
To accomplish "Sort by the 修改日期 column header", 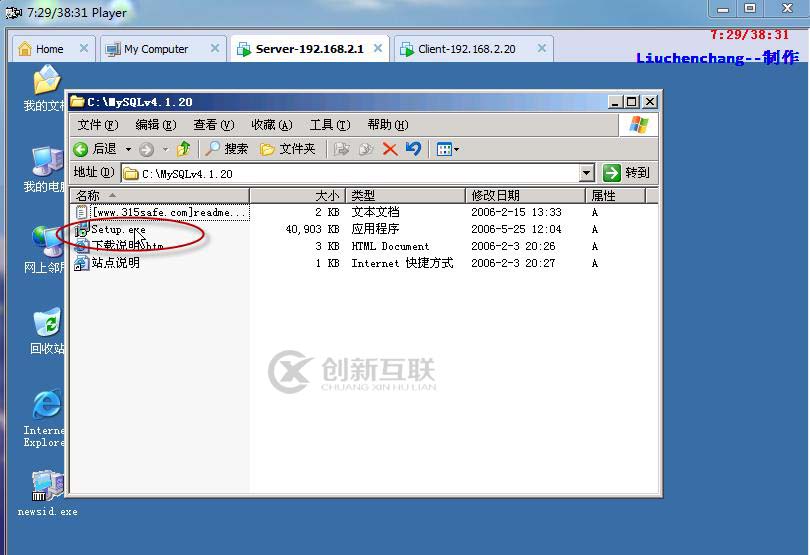I will (525, 195).
